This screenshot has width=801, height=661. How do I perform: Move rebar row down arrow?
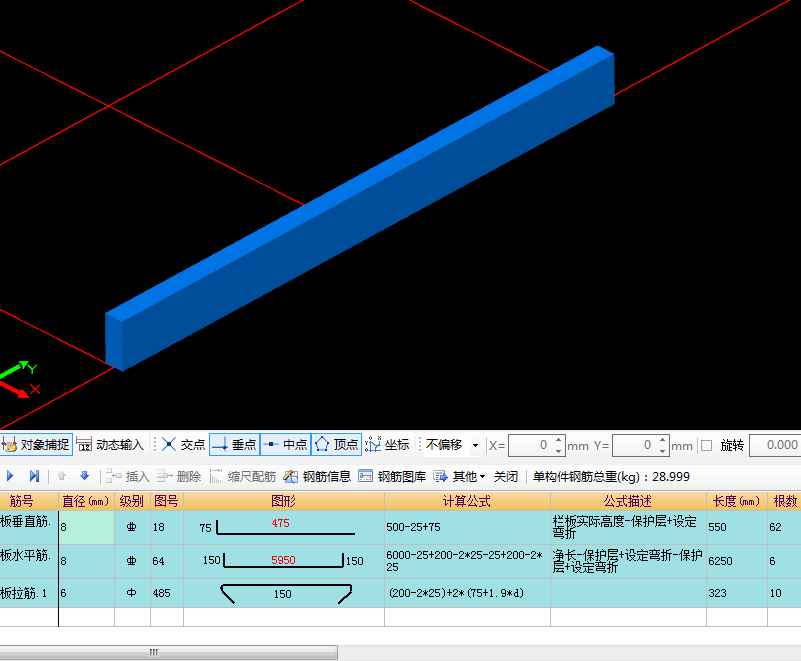(x=84, y=476)
